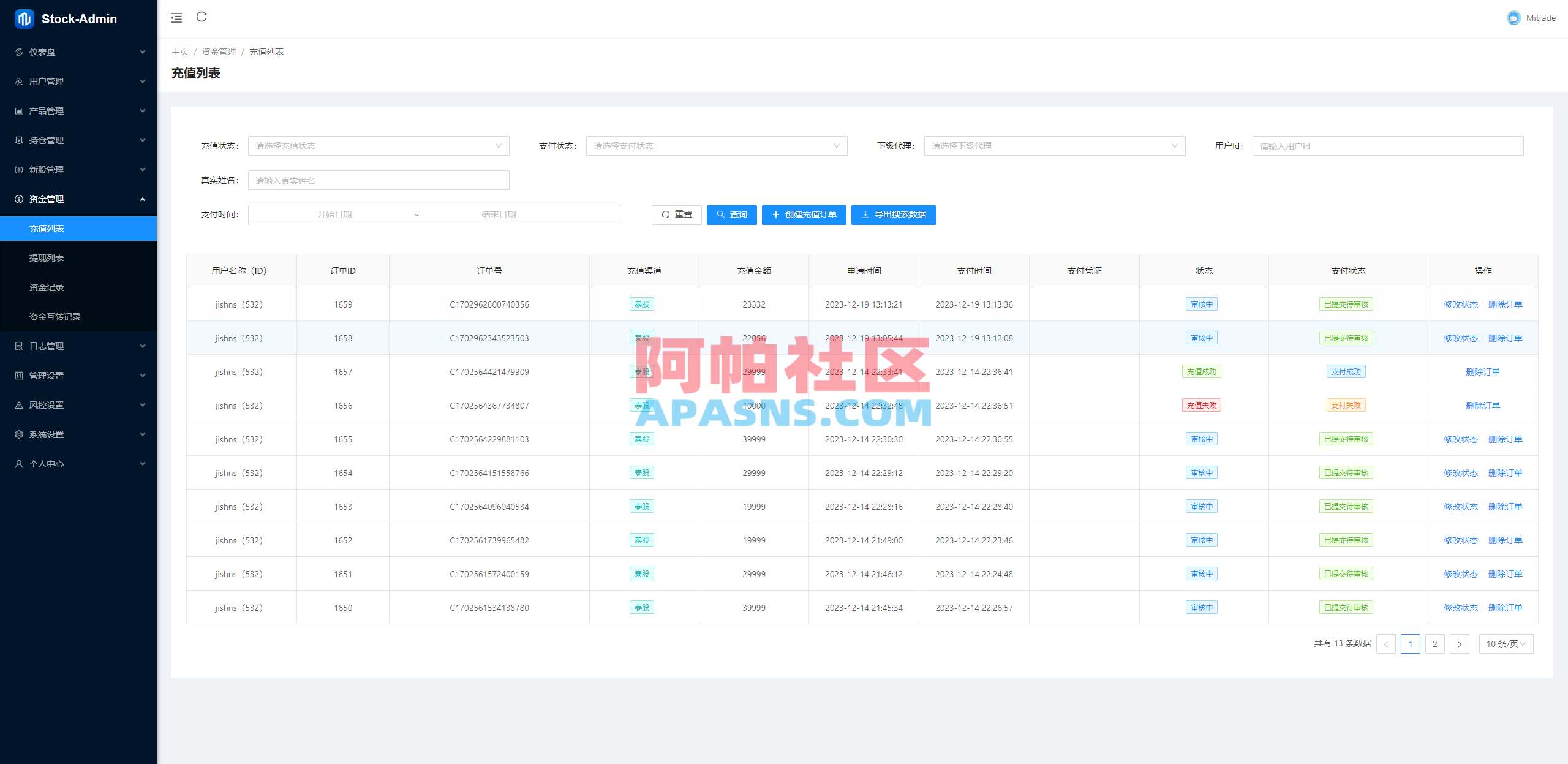Image resolution: width=1568 pixels, height=764 pixels.
Task: Open the 10 条/页 page size selector
Action: click(1506, 644)
